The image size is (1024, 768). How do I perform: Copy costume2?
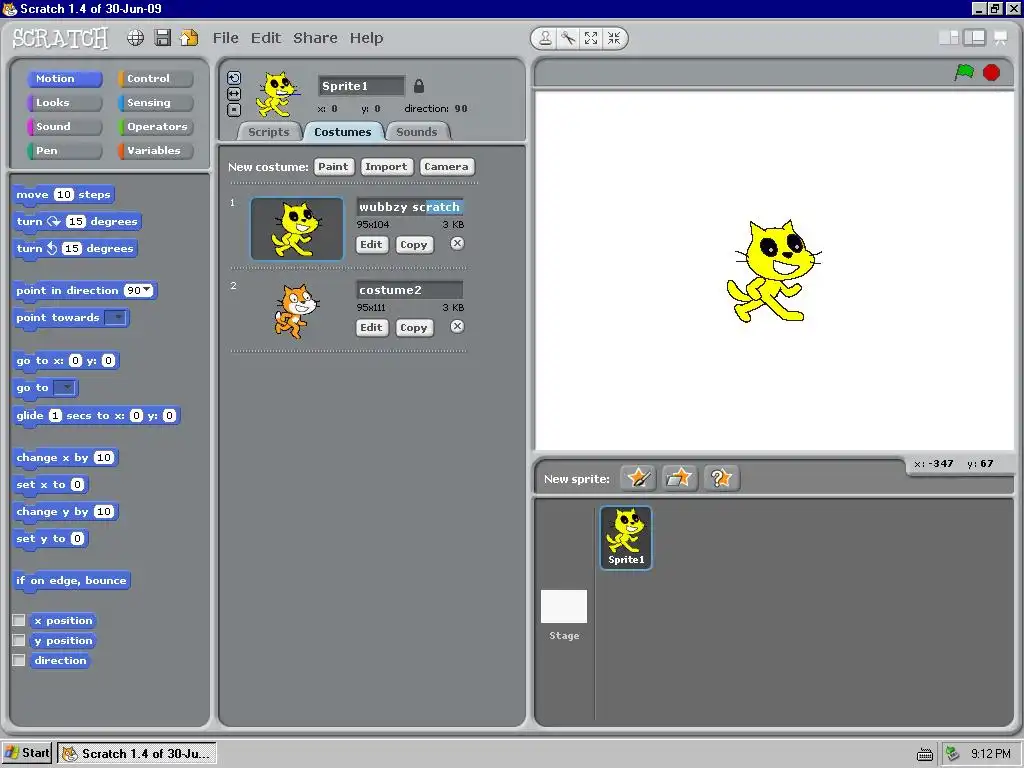coord(413,327)
